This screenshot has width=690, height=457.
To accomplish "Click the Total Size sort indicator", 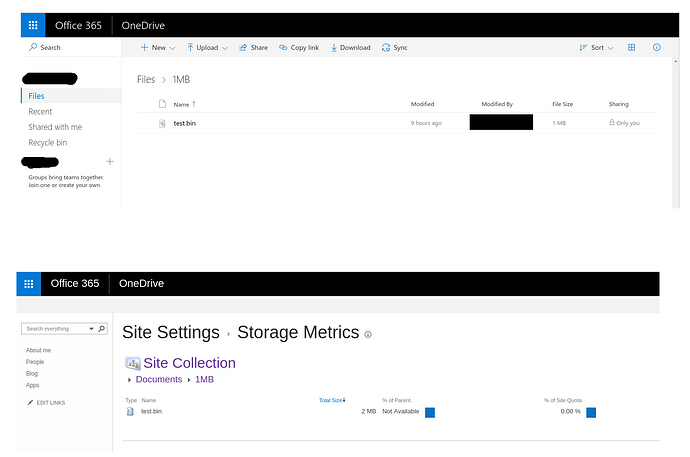I will (x=344, y=400).
